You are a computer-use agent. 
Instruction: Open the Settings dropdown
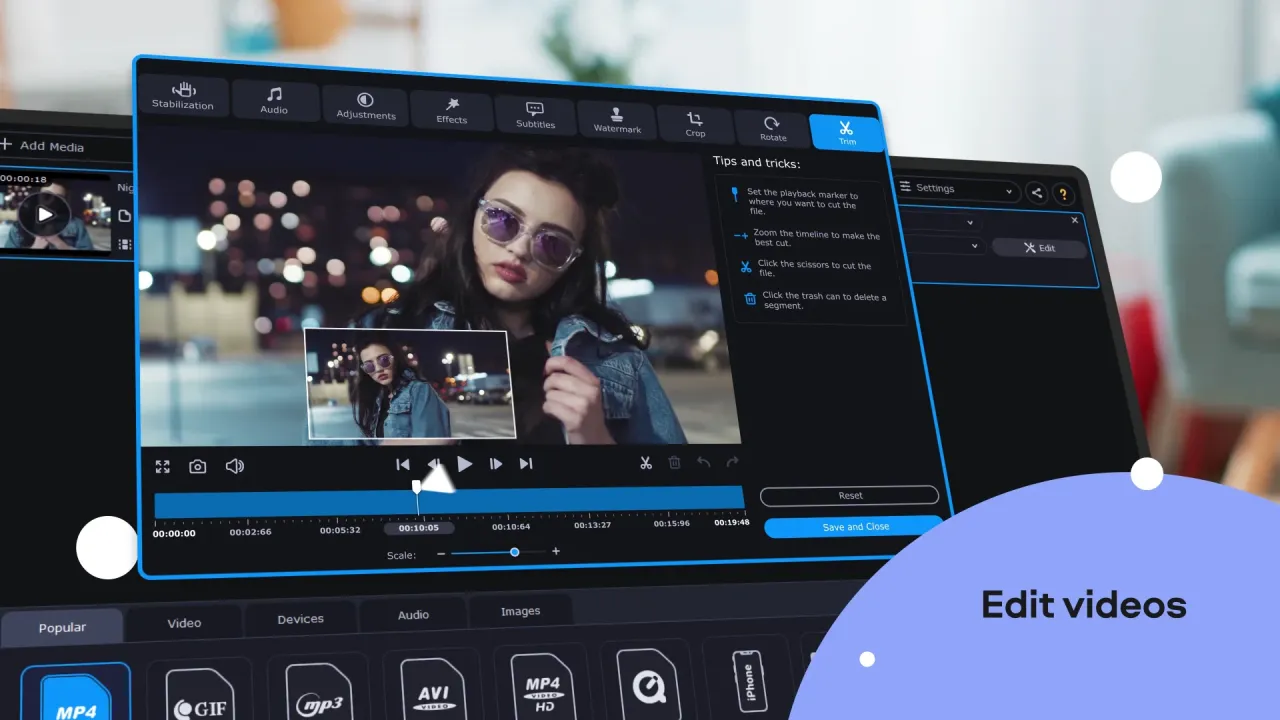point(956,189)
